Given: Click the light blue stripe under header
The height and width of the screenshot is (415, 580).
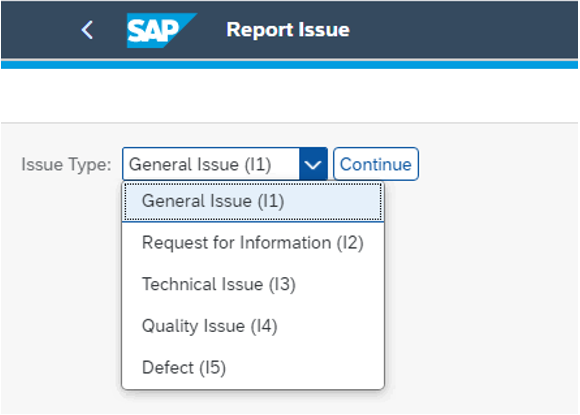Looking at the screenshot, I should pyautogui.click(x=289, y=65).
